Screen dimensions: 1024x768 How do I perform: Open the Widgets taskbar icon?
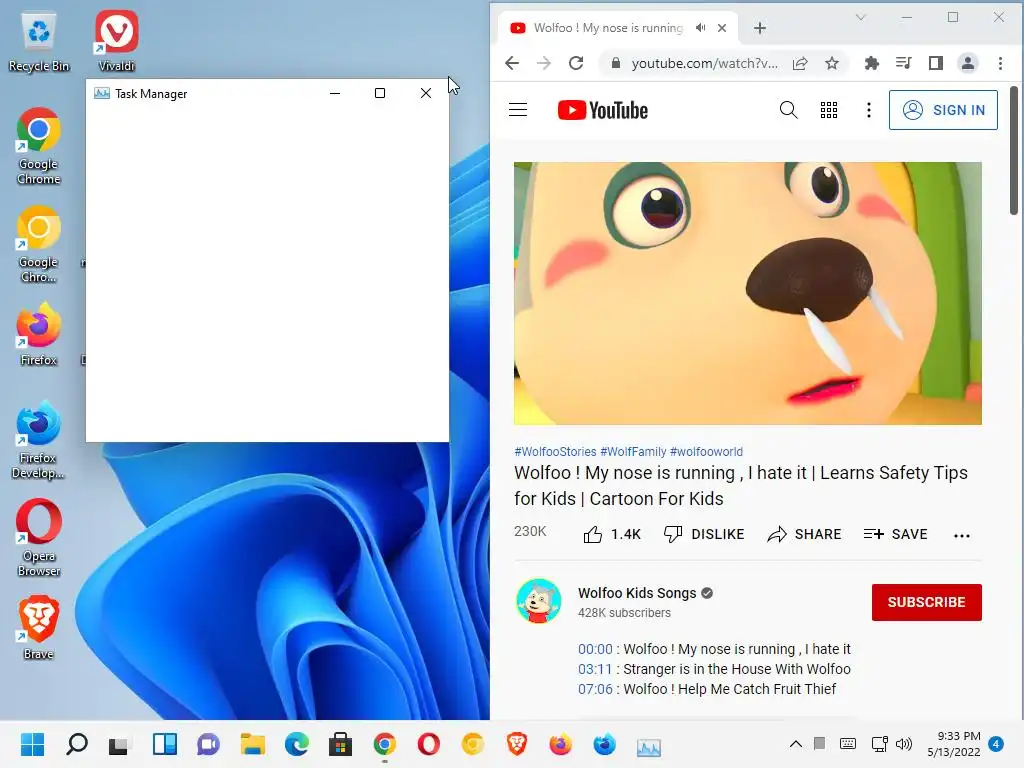click(165, 744)
